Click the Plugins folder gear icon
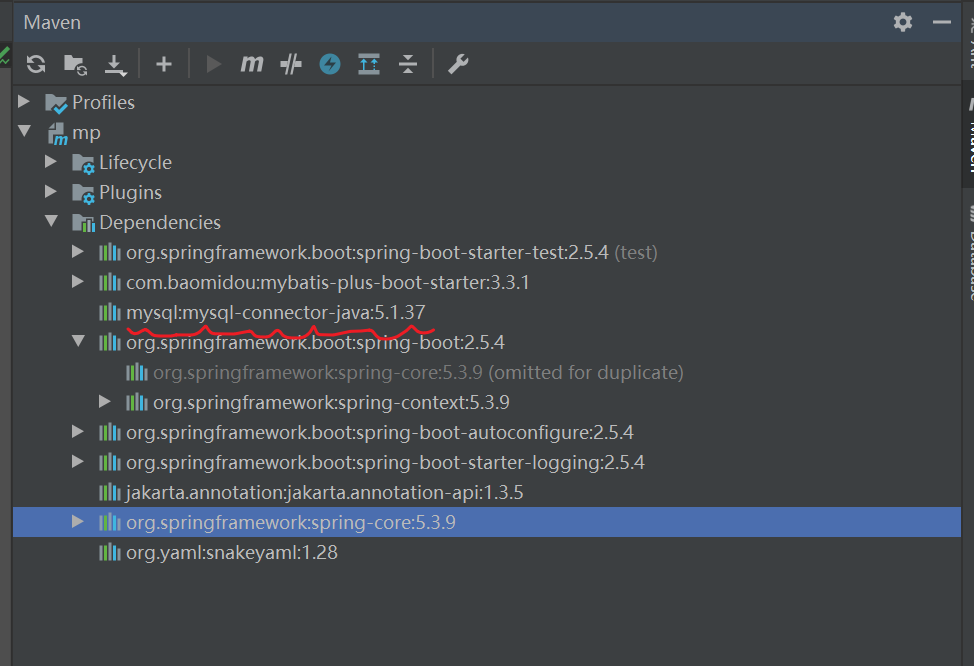This screenshot has width=974, height=666. pyautogui.click(x=83, y=193)
